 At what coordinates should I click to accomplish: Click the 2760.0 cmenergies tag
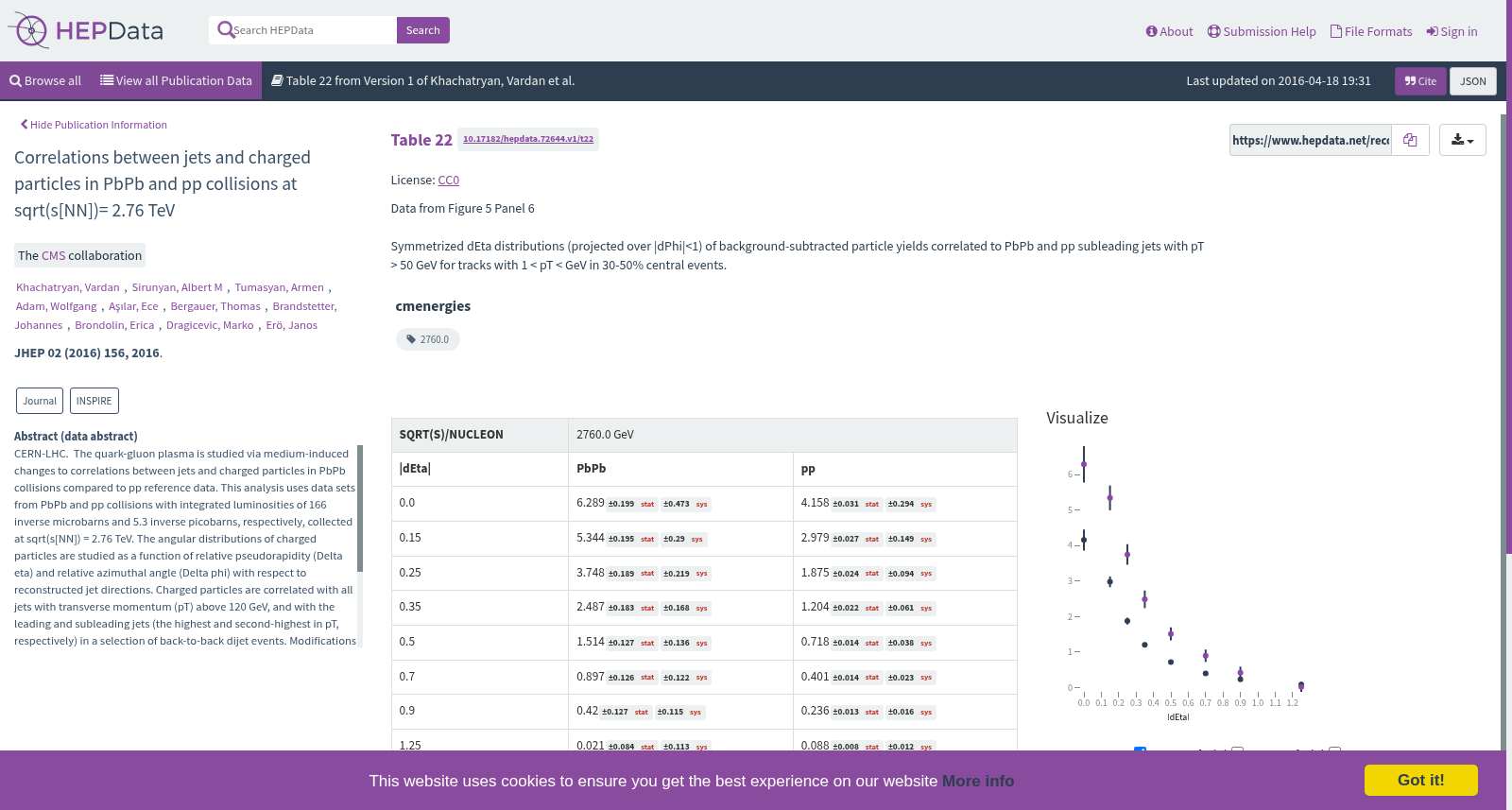pos(428,339)
